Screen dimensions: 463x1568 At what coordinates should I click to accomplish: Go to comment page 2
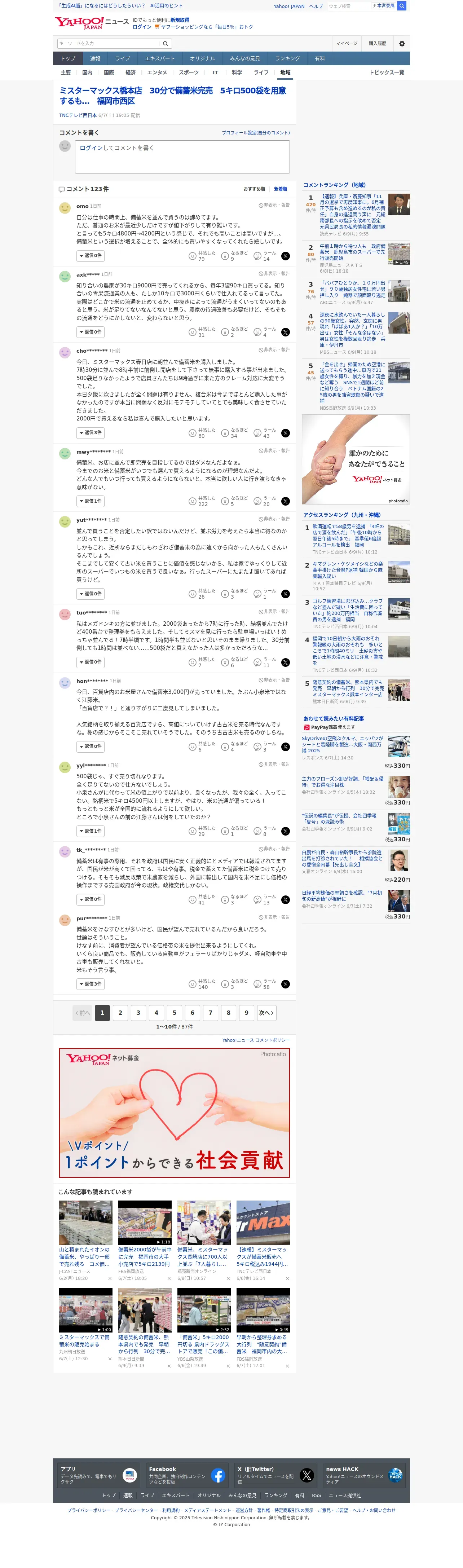(120, 1013)
